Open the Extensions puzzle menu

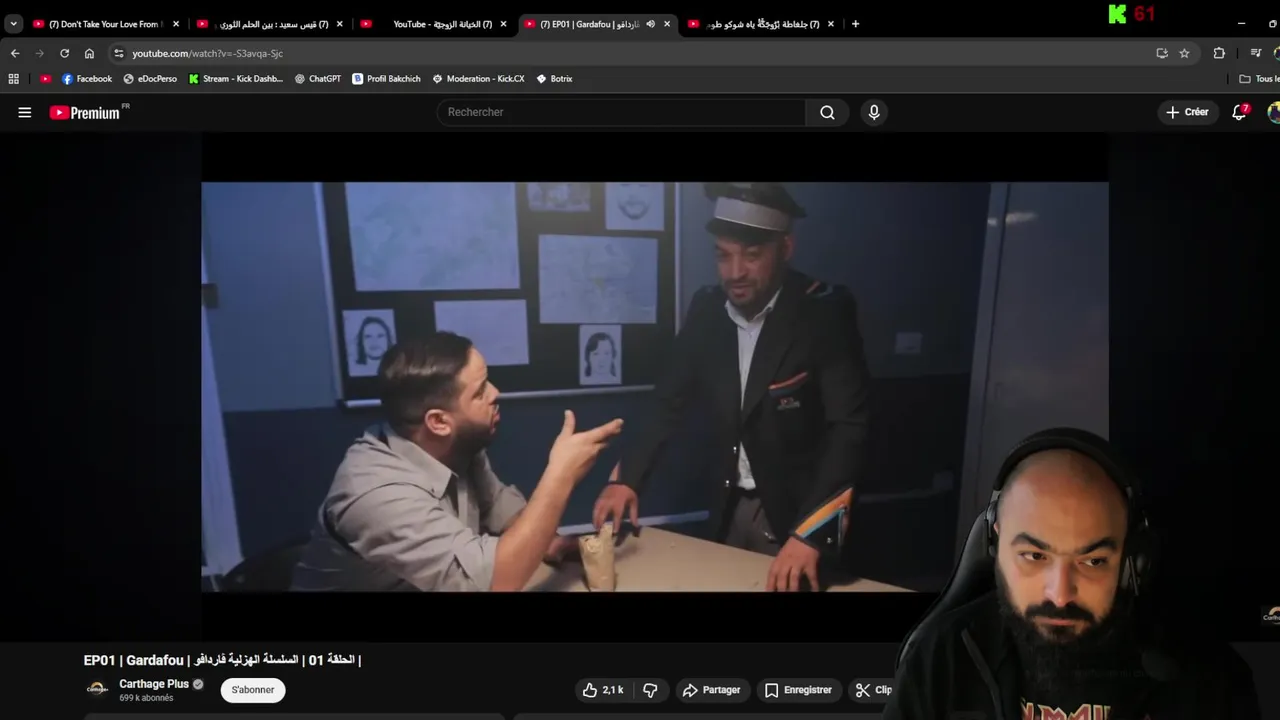click(1219, 53)
